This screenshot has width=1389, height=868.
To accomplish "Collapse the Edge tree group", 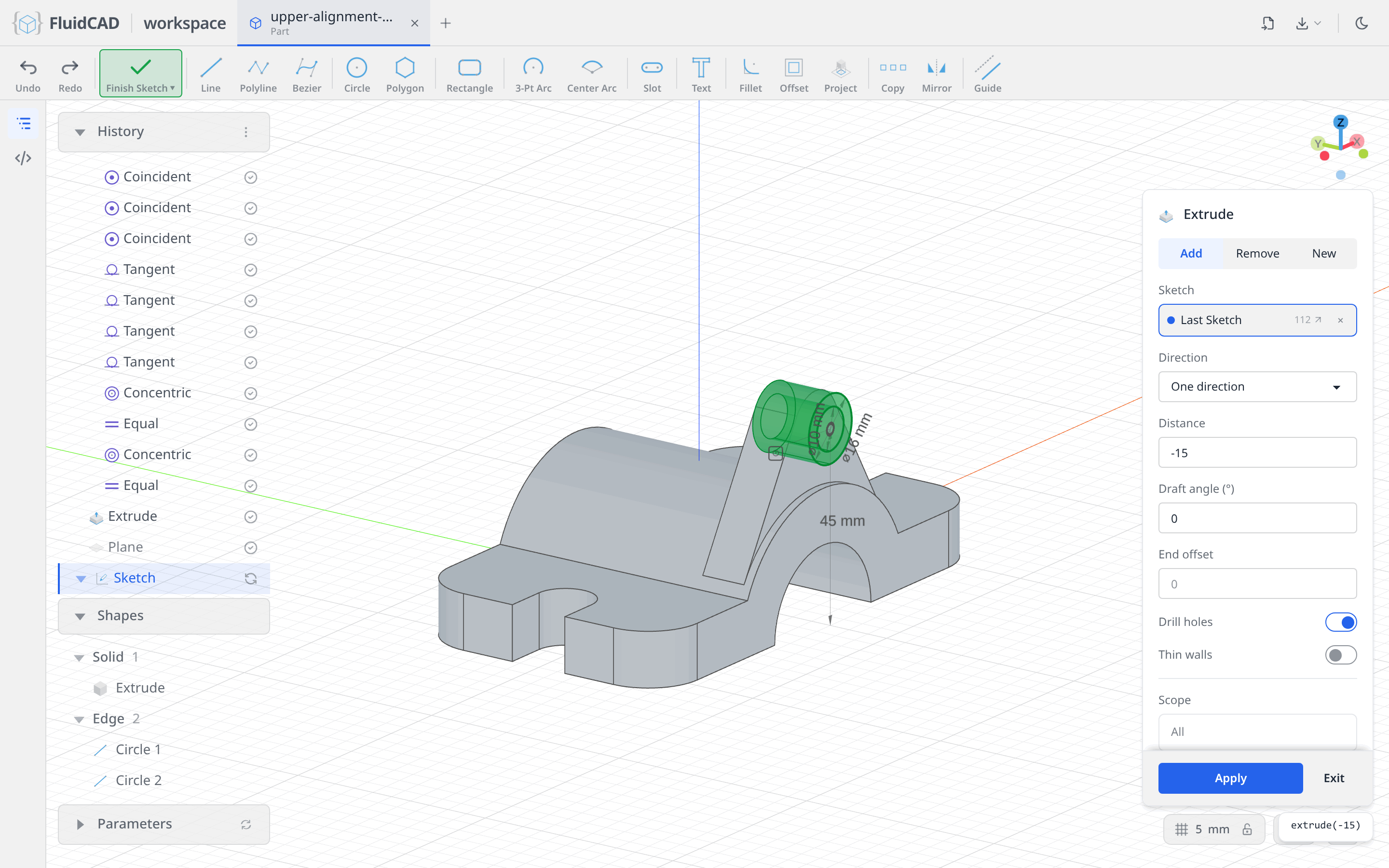I will point(79,719).
